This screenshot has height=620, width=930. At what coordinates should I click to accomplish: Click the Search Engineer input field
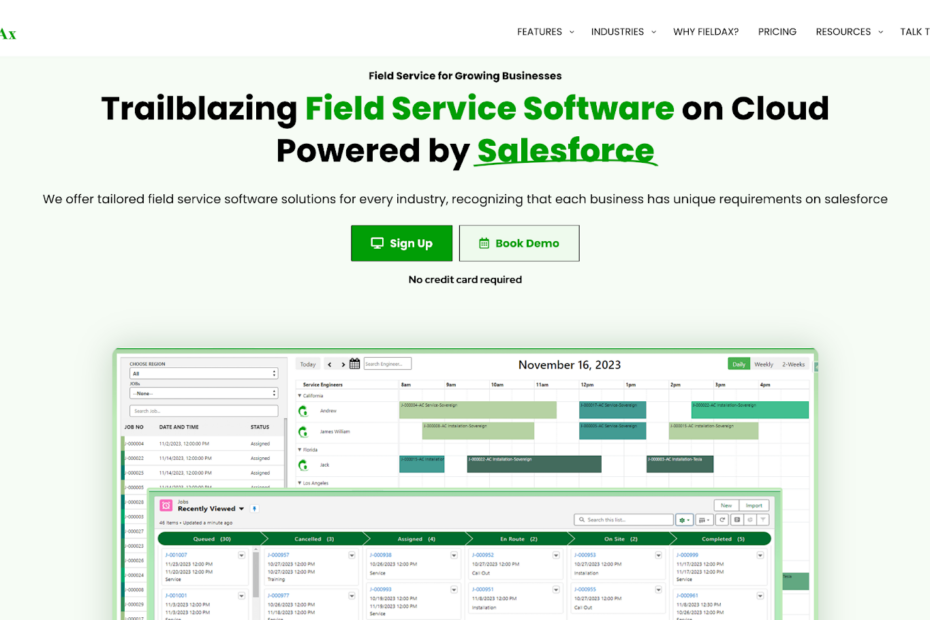coord(387,364)
